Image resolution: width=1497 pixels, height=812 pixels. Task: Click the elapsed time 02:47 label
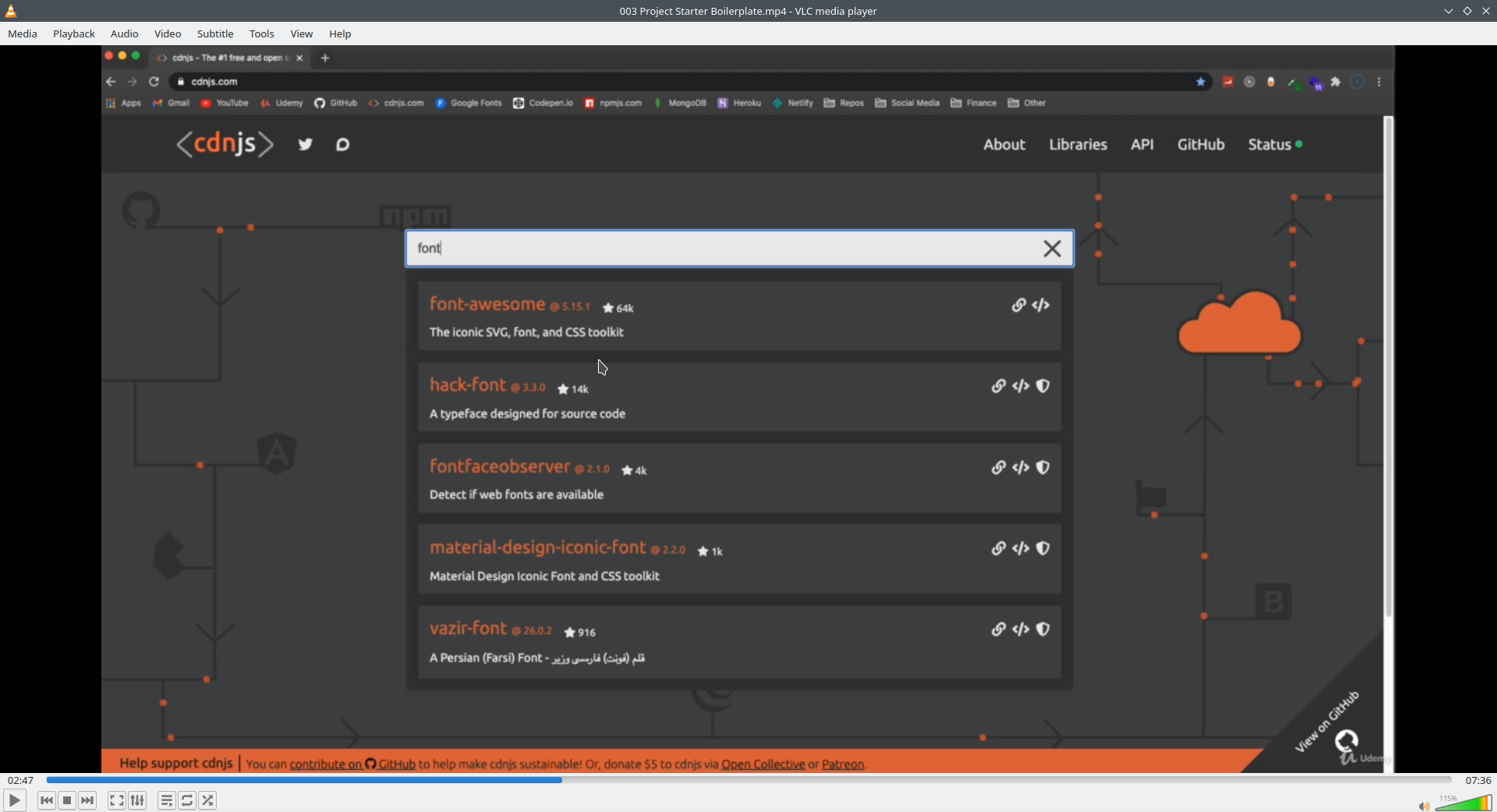click(21, 780)
